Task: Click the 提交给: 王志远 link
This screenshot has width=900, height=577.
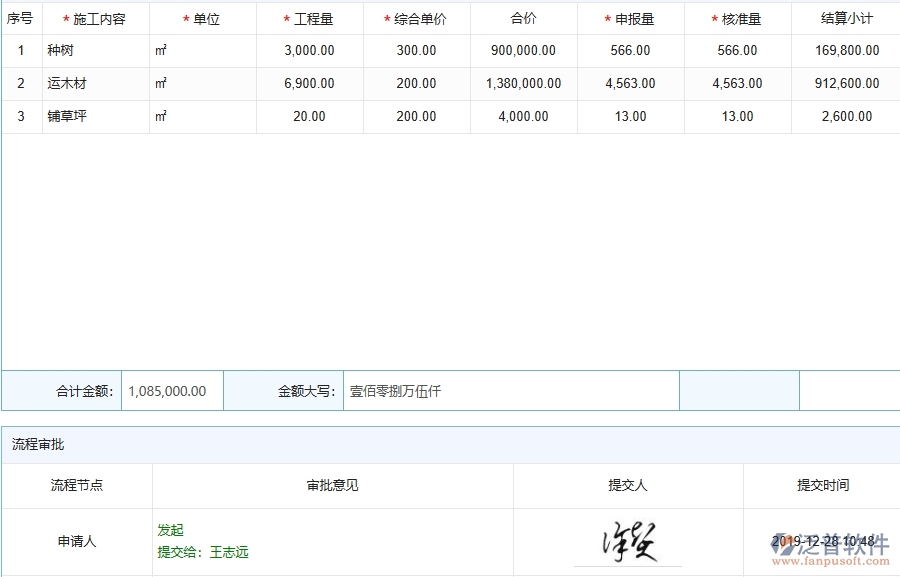Action: pos(202,550)
